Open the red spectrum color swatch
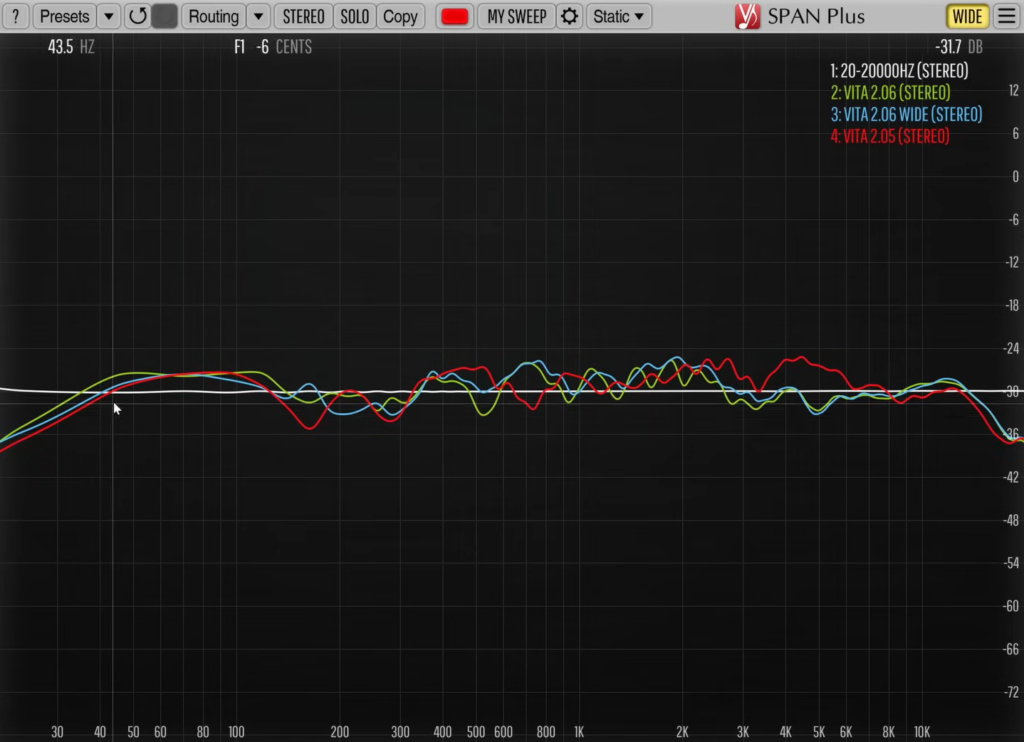The image size is (1024, 742). [x=455, y=16]
